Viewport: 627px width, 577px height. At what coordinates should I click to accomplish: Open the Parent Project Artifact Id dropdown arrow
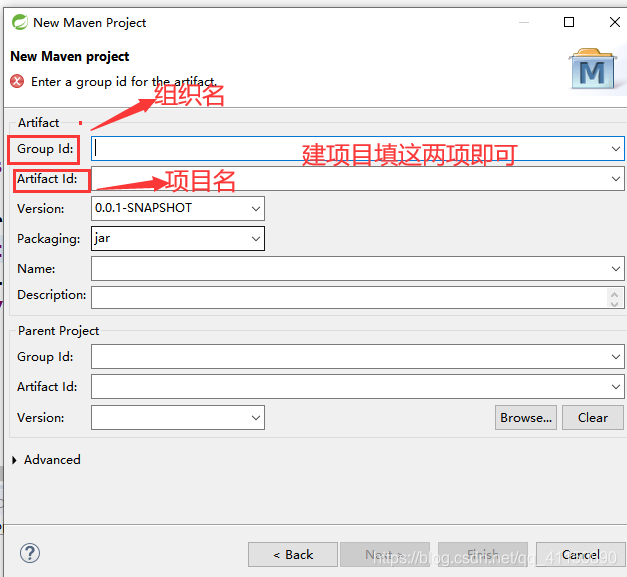[616, 387]
